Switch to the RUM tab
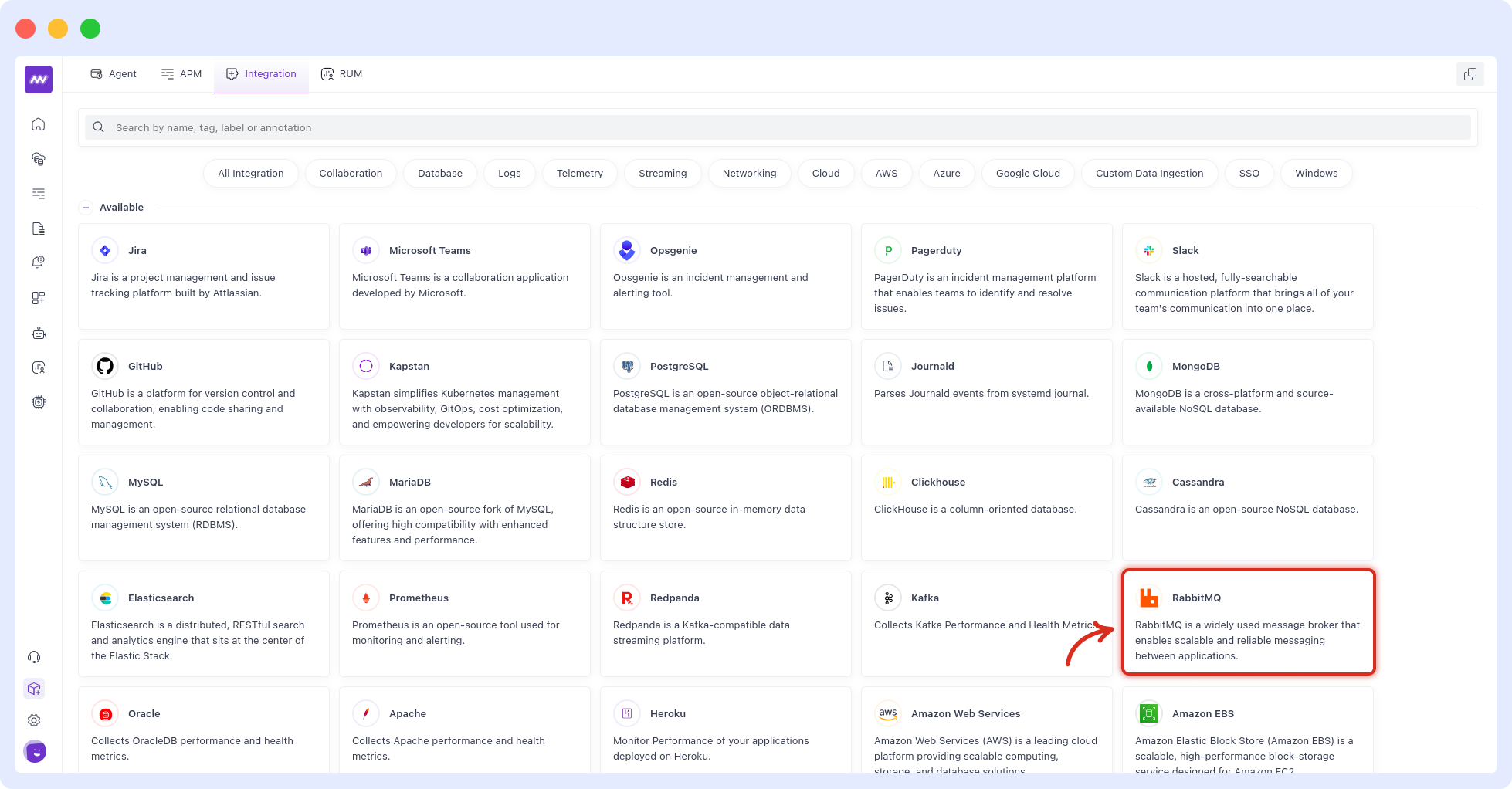The width and height of the screenshot is (1512, 789). pyautogui.click(x=341, y=74)
